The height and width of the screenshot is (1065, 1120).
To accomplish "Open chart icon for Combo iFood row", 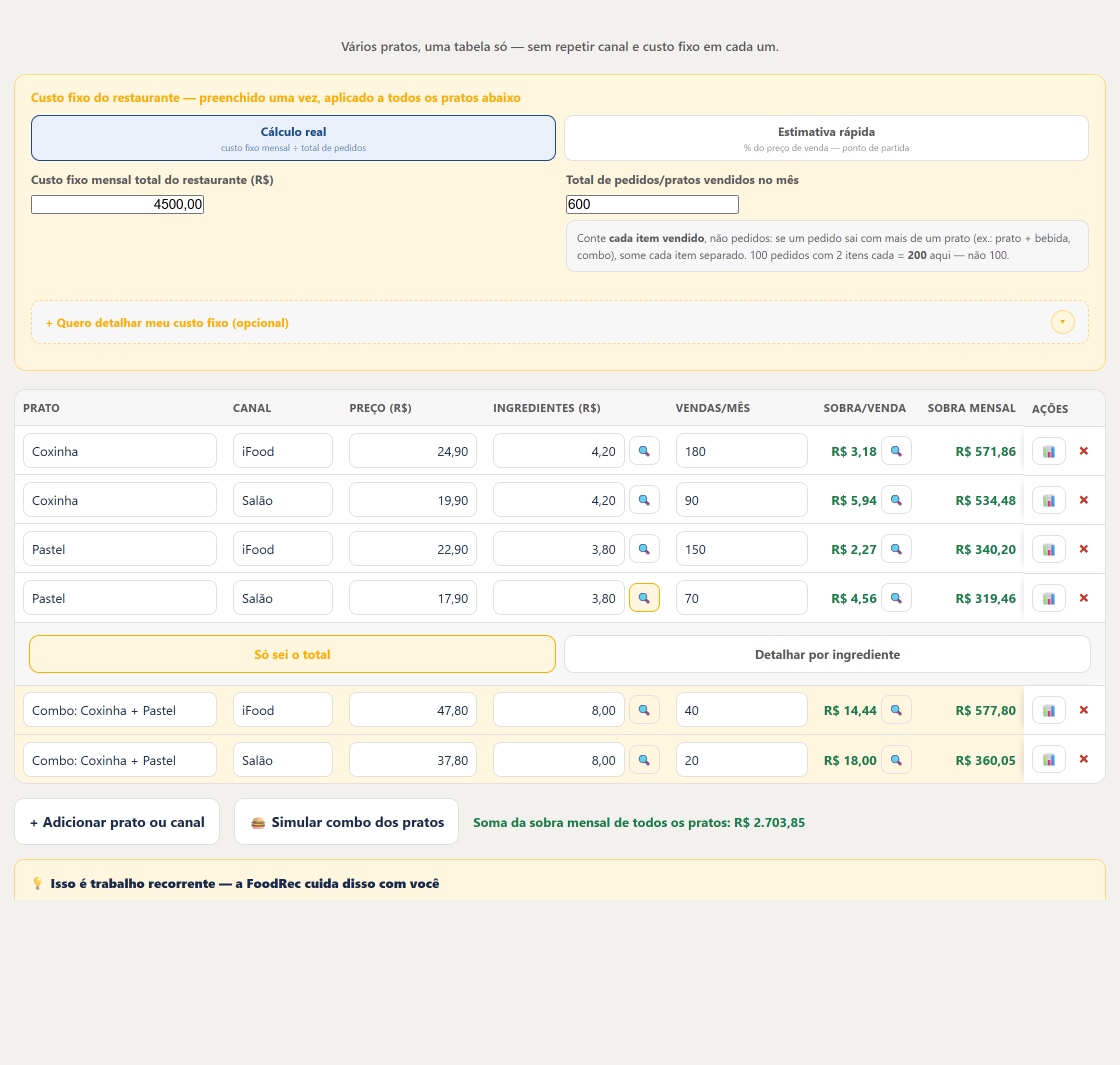I will [1048, 710].
